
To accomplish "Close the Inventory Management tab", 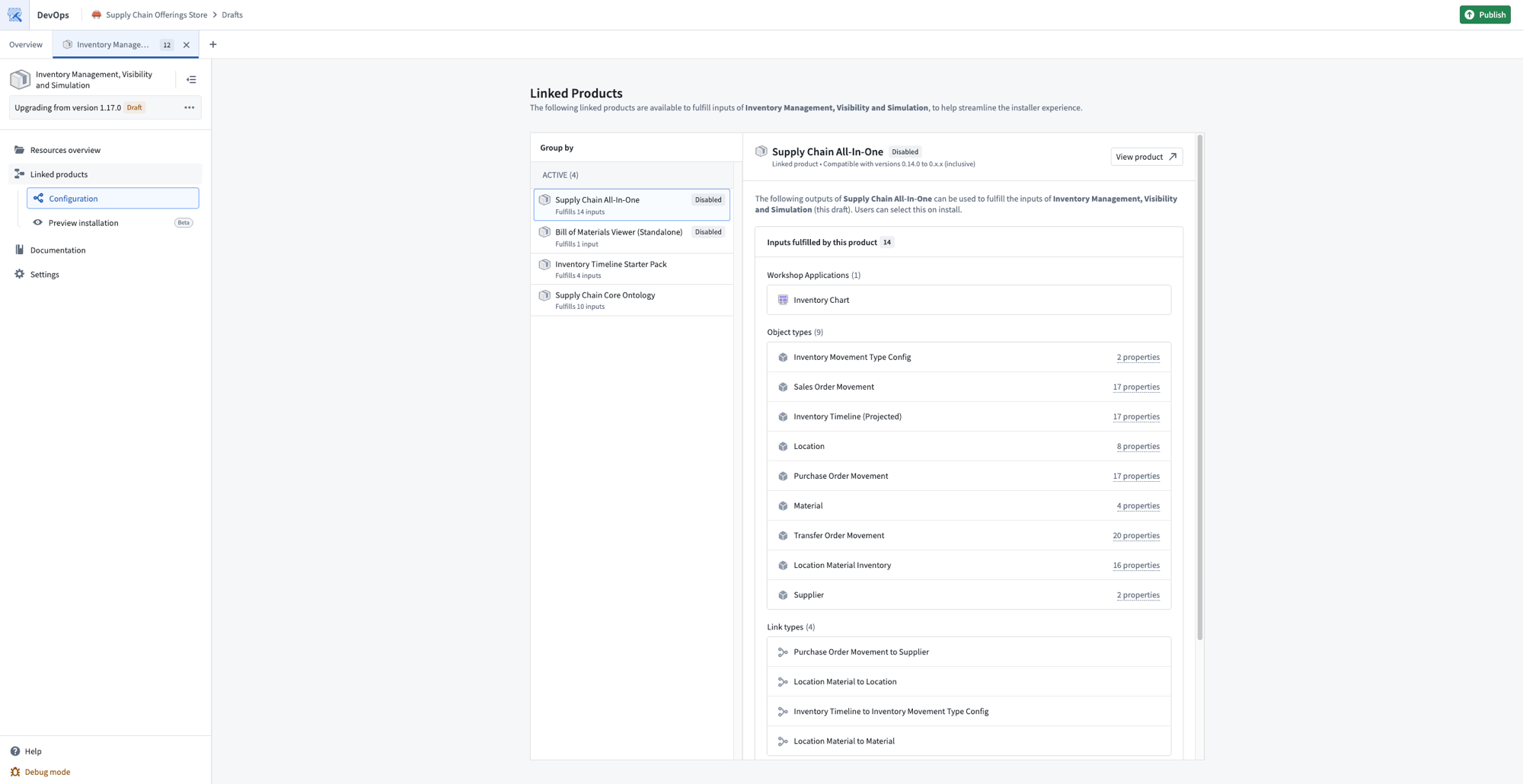I will coord(187,45).
